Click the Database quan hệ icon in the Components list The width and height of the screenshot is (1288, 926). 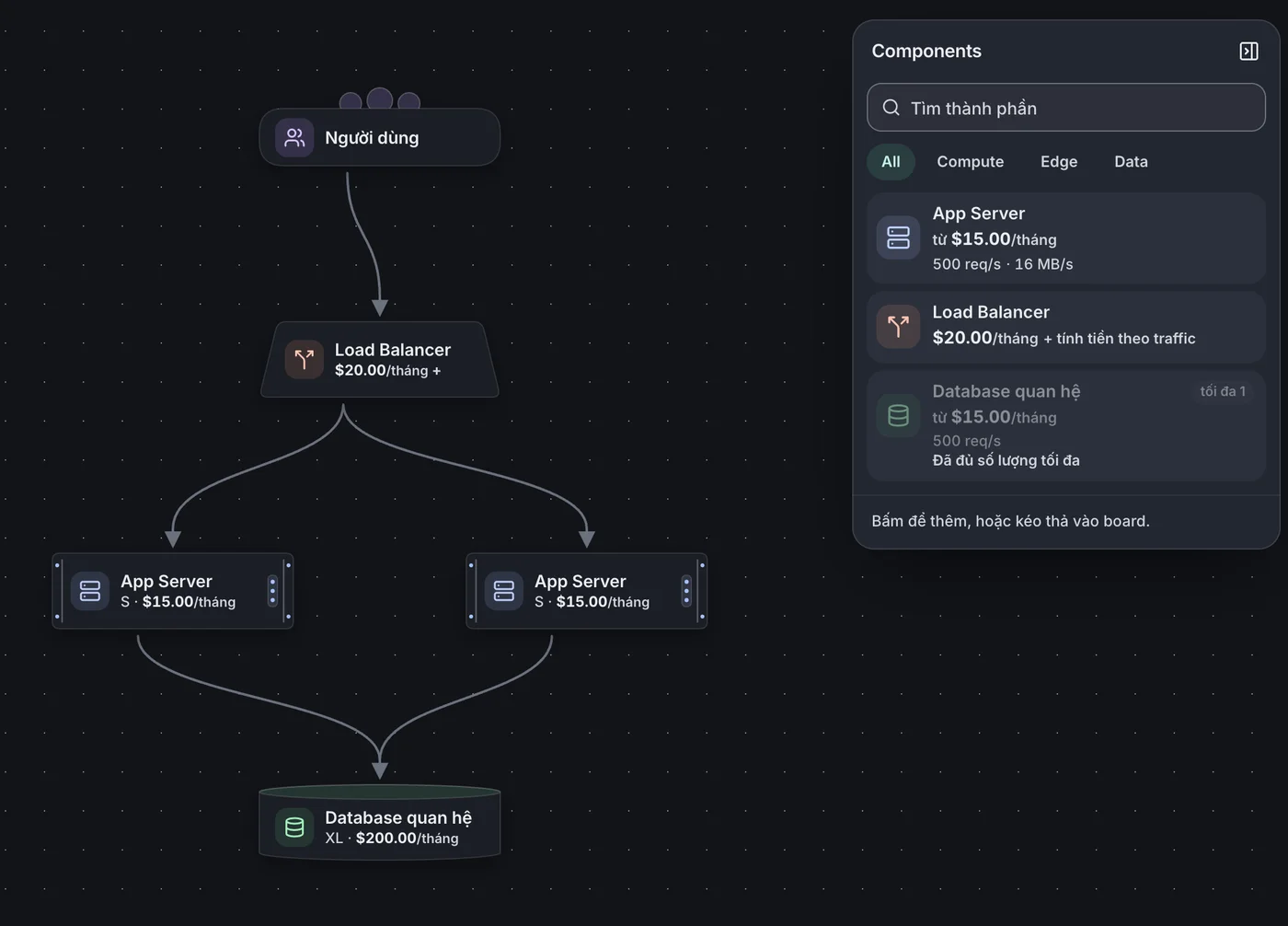pyautogui.click(x=898, y=415)
